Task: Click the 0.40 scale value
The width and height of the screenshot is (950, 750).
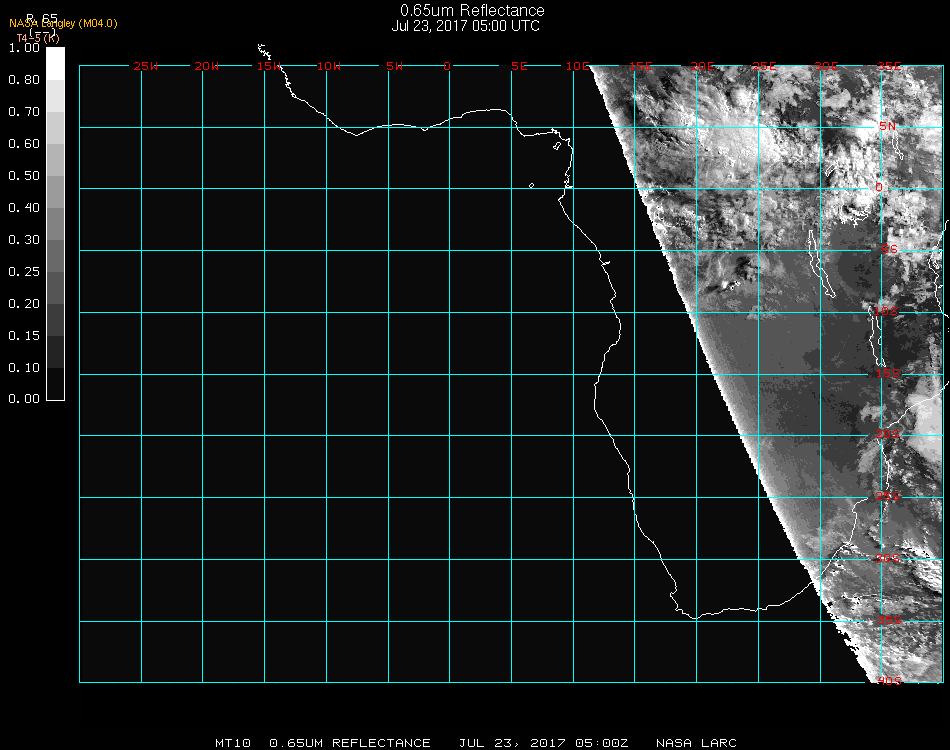Action: pos(24,208)
